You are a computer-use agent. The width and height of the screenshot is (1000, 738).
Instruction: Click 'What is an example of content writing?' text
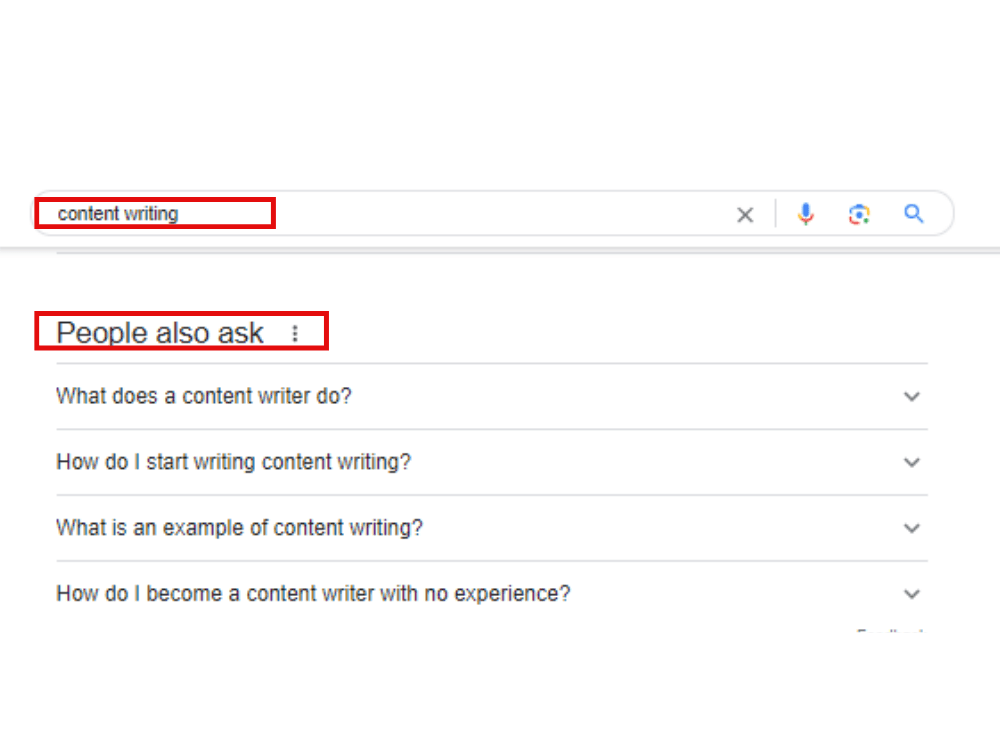coord(239,528)
